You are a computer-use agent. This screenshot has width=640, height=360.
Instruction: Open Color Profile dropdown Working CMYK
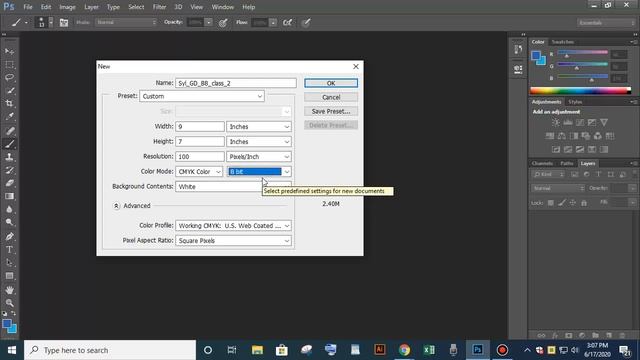point(233,226)
